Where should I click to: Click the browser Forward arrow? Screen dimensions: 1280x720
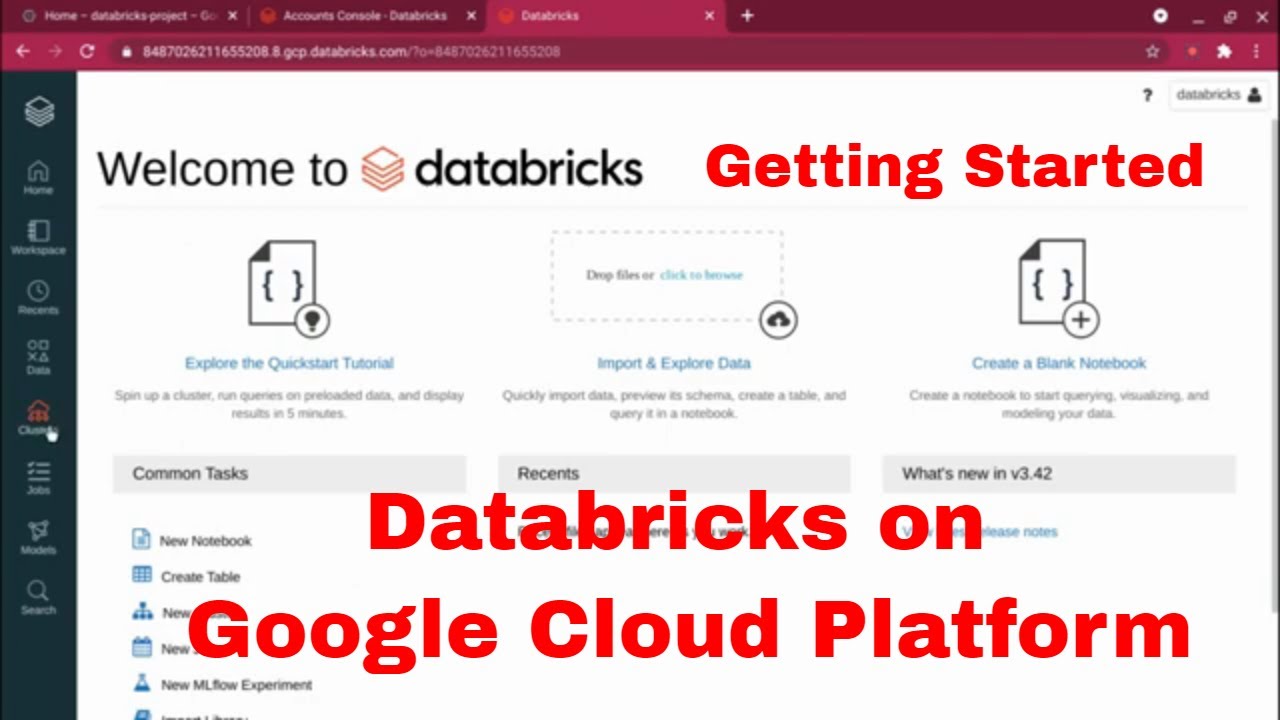click(x=55, y=51)
